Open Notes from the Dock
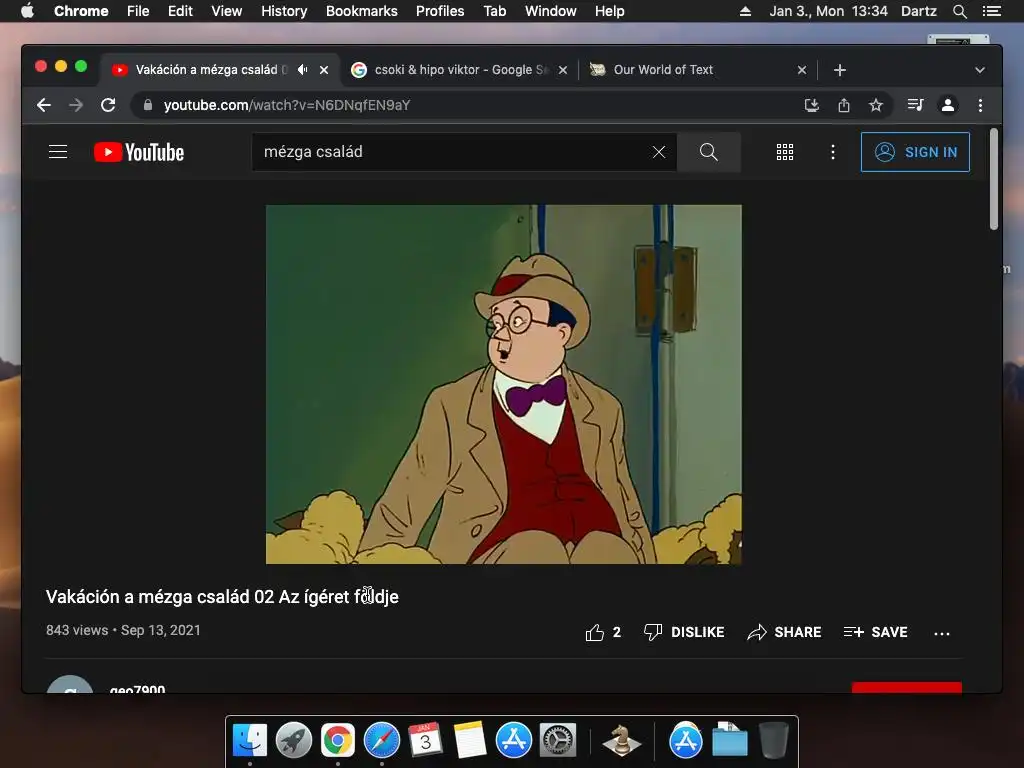1024x768 pixels. (470, 741)
